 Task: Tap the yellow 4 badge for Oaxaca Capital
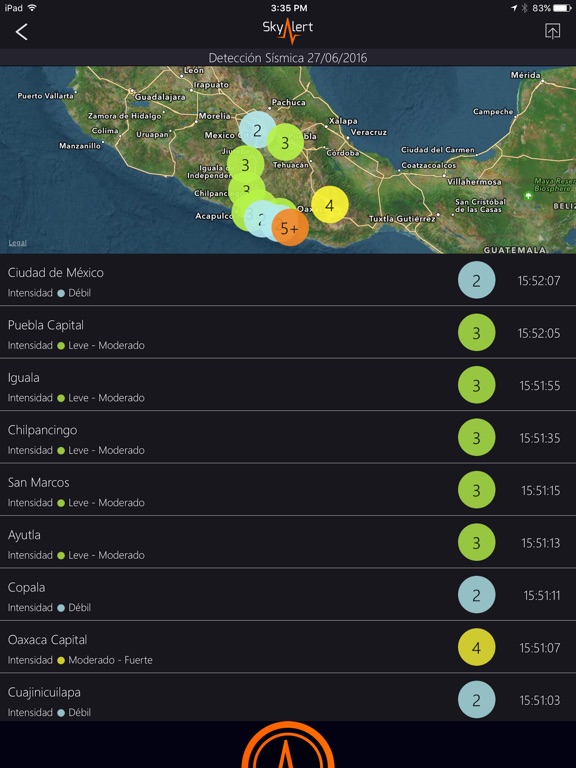click(476, 647)
